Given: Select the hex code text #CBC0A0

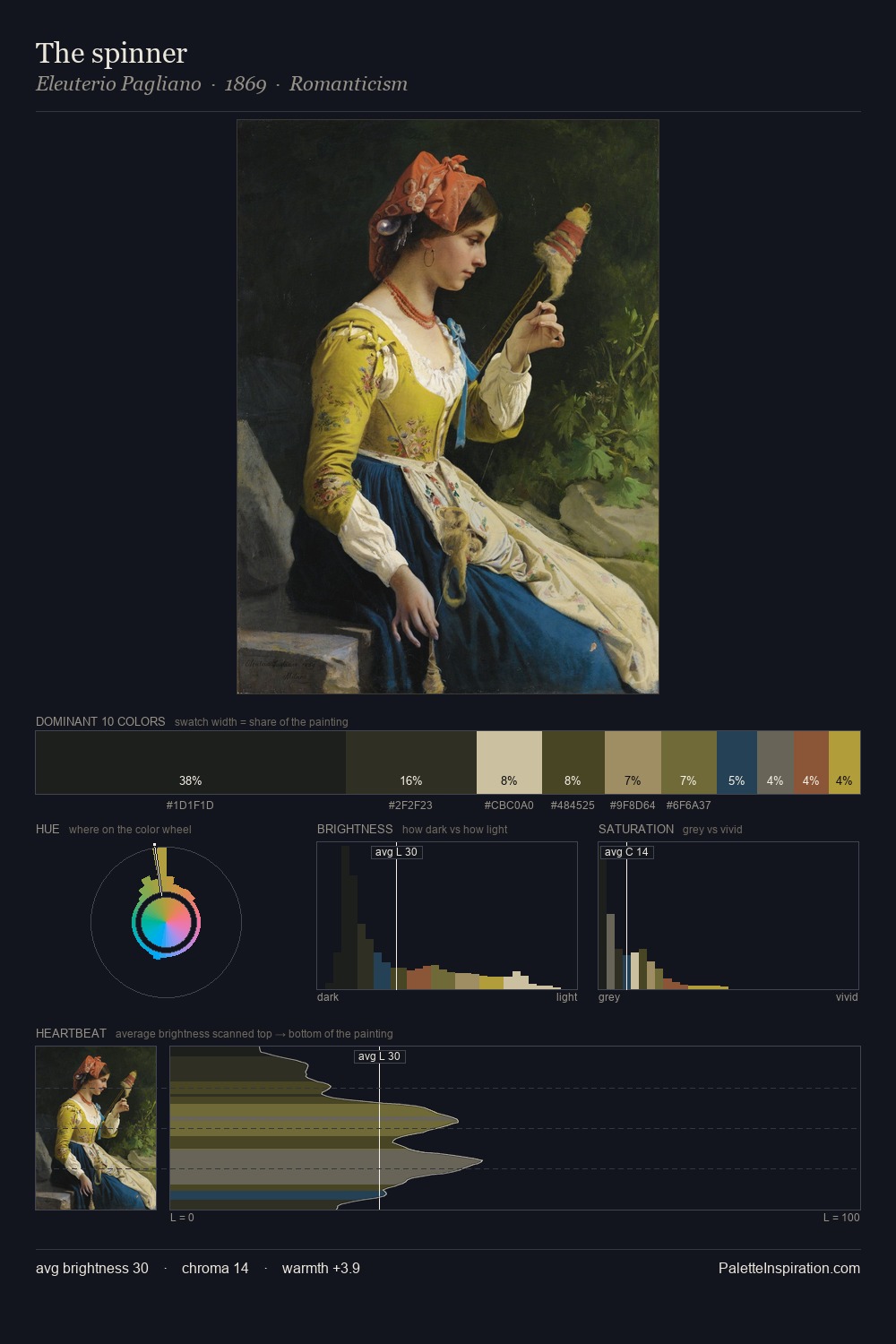Looking at the screenshot, I should click(509, 806).
